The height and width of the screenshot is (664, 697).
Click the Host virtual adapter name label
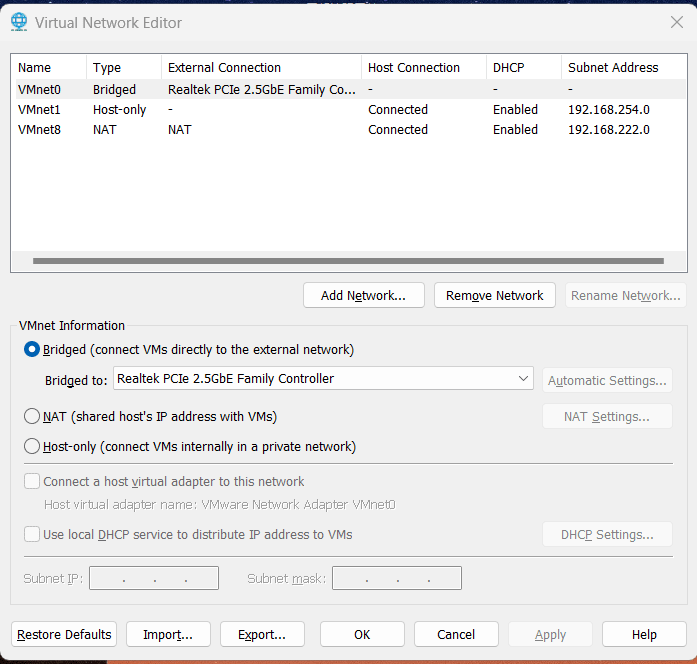tap(220, 504)
